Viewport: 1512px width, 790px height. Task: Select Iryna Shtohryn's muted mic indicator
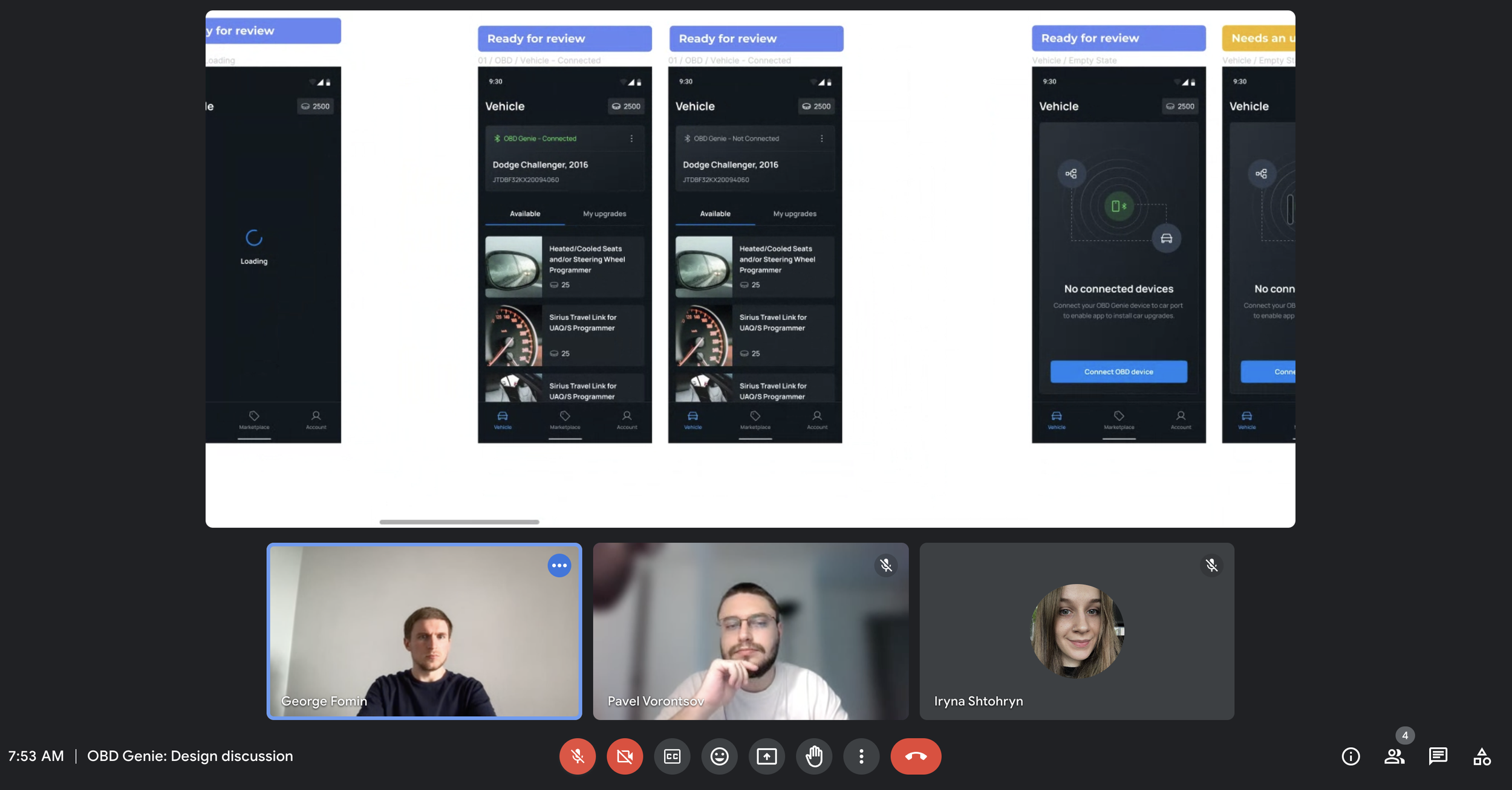(x=1211, y=566)
